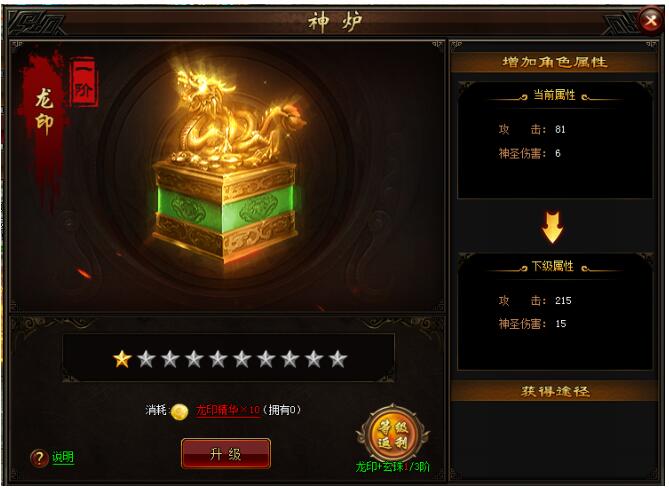The width and height of the screenshot is (669, 488).
Task: Click the last gray star
Action: [x=337, y=359]
